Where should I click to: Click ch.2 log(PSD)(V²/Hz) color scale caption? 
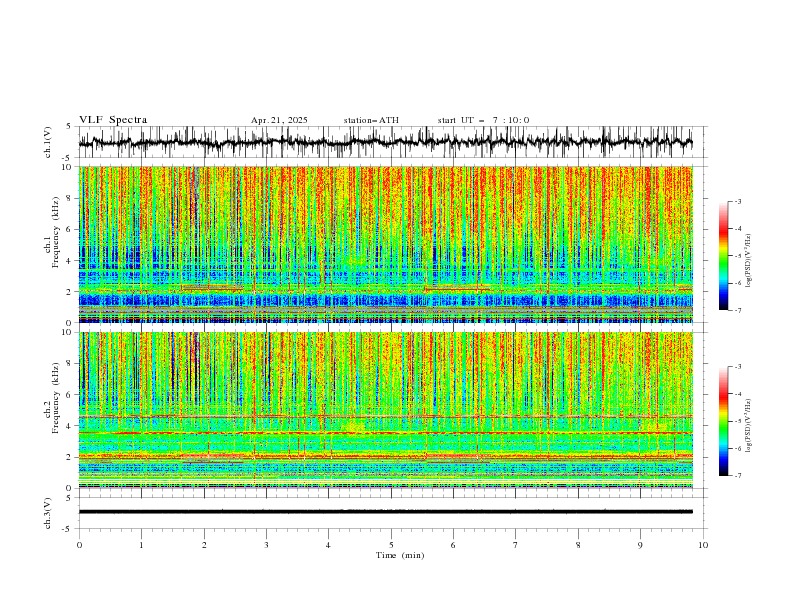tap(749, 425)
